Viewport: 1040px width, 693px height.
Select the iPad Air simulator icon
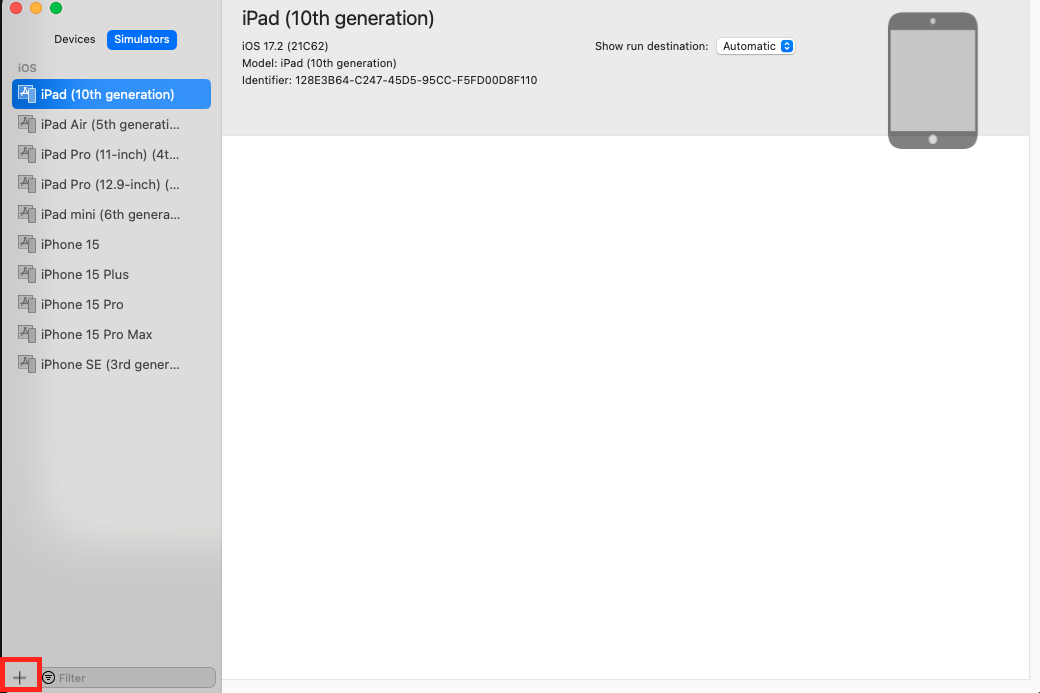tap(27, 124)
